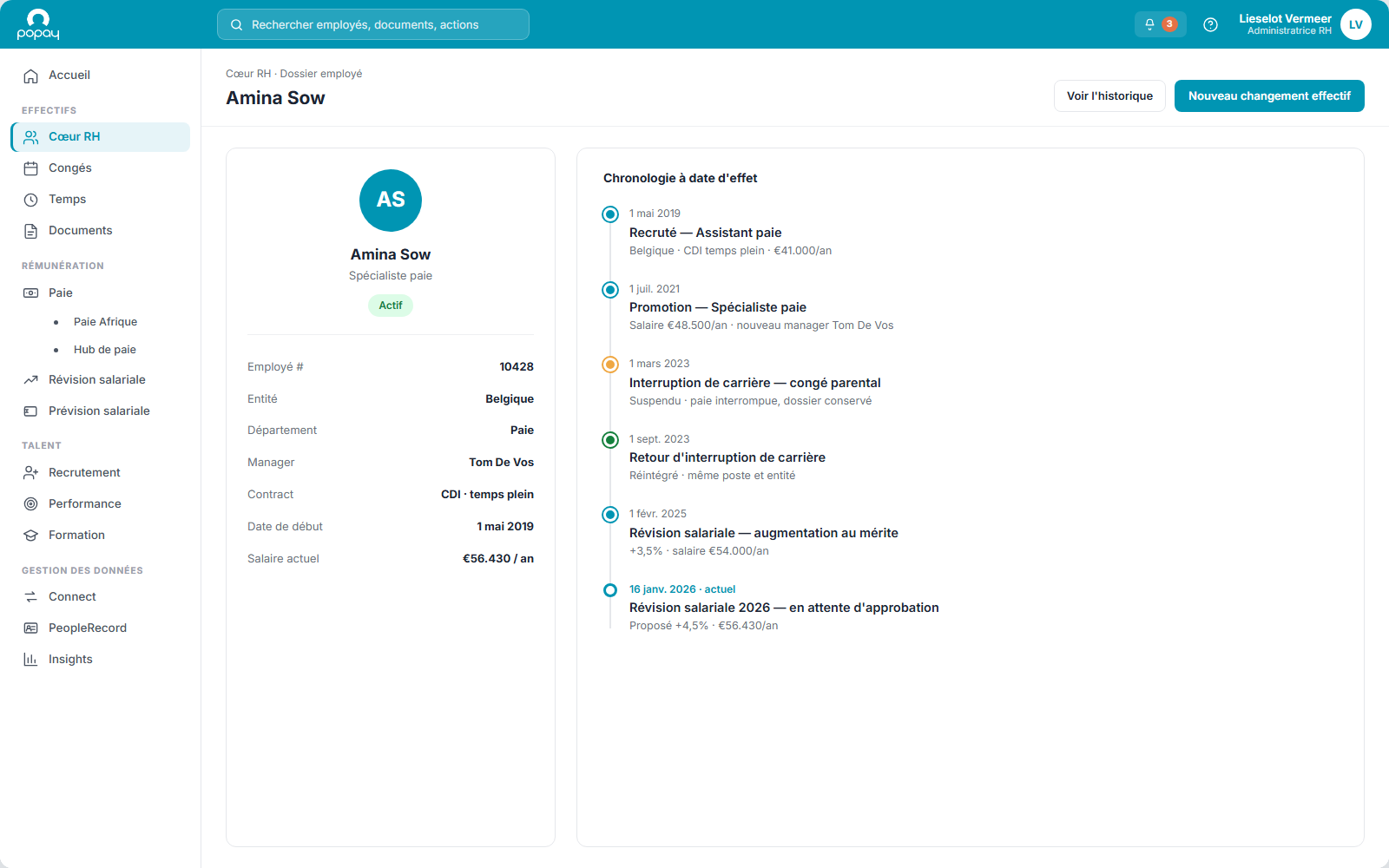The width and height of the screenshot is (1389, 868).
Task: Select the 1 juil. 2021 timeline marker
Action: click(610, 290)
